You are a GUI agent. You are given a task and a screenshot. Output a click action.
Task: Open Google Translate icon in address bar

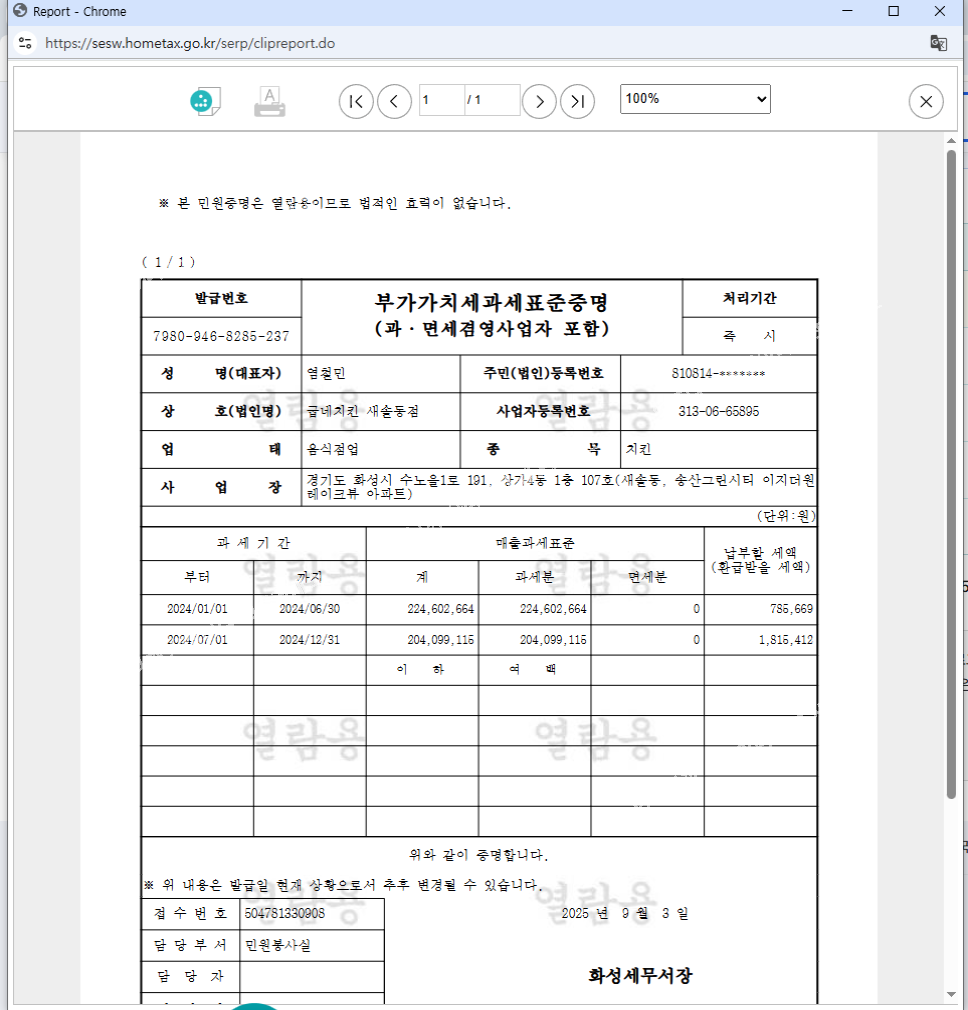[938, 43]
